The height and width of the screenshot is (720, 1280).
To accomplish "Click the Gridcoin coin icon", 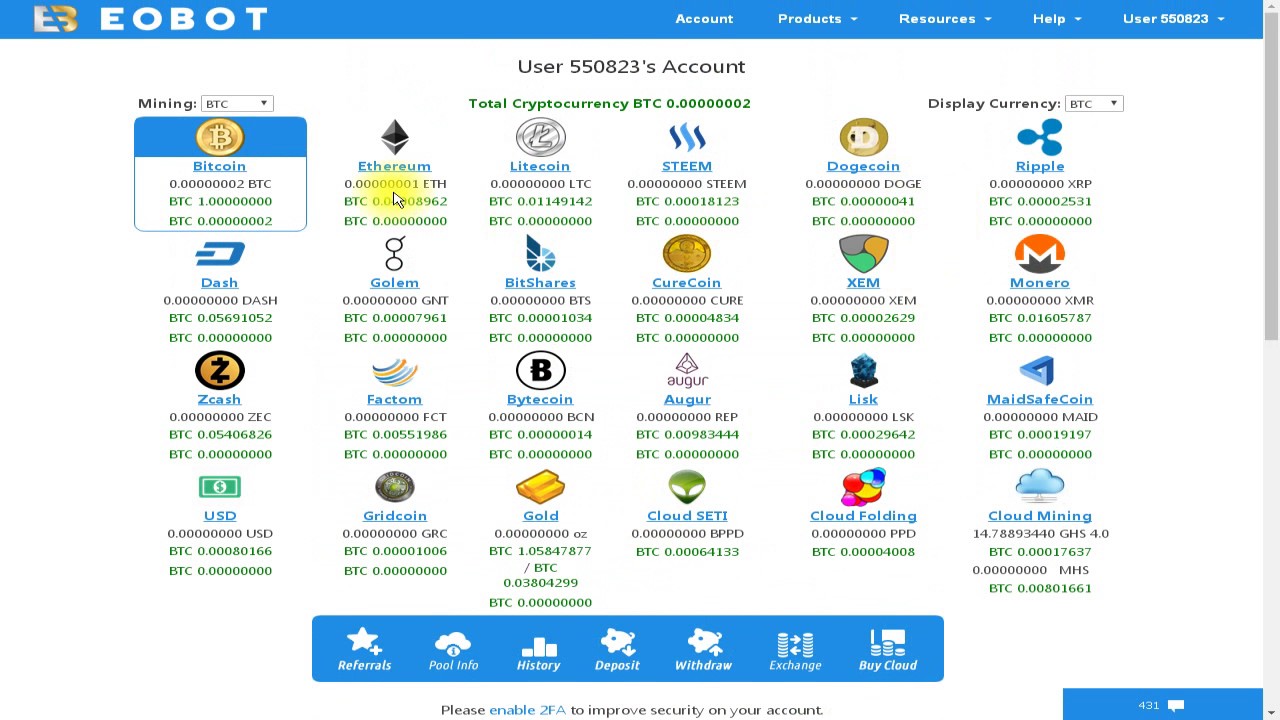I will pos(394,487).
